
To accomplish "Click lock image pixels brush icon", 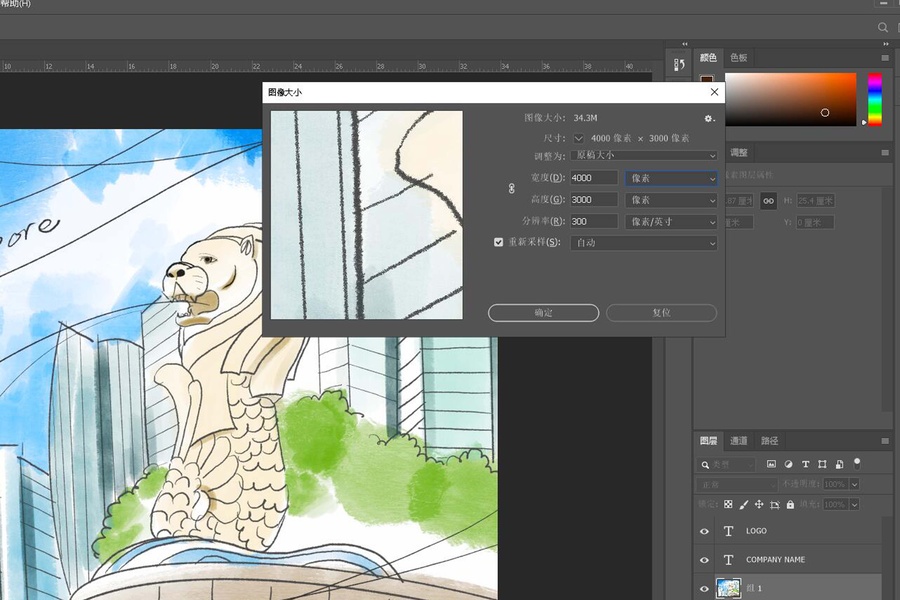I will (744, 504).
